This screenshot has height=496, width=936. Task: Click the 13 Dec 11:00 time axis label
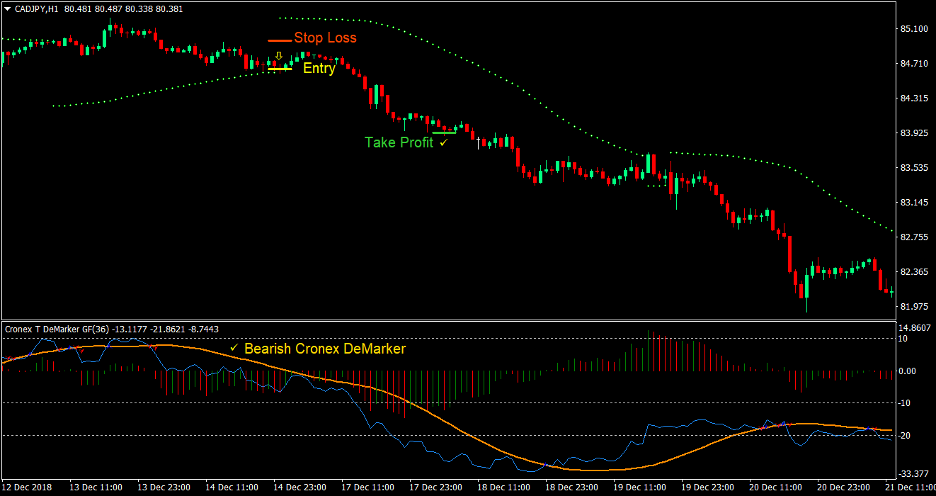pos(97,487)
